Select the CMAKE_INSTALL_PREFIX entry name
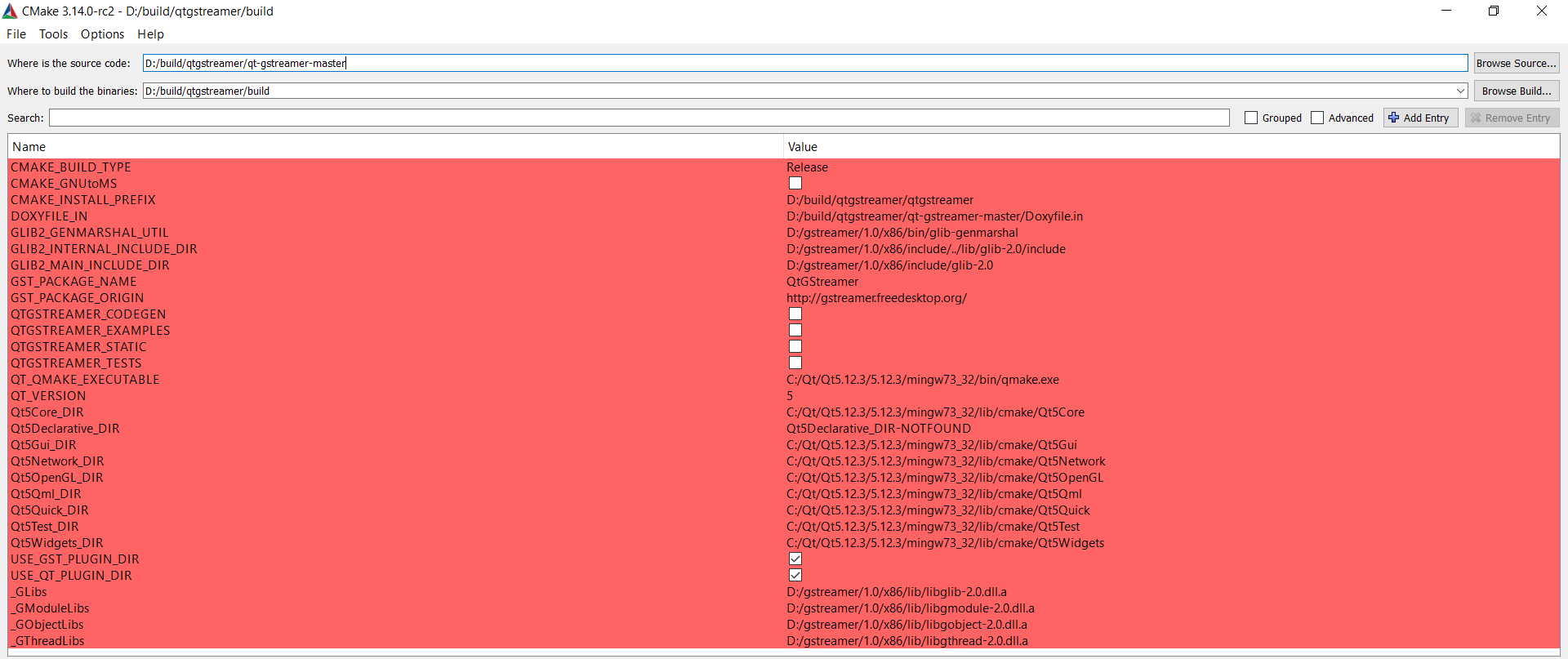This screenshot has height=659, width=1568. pyautogui.click(x=83, y=199)
